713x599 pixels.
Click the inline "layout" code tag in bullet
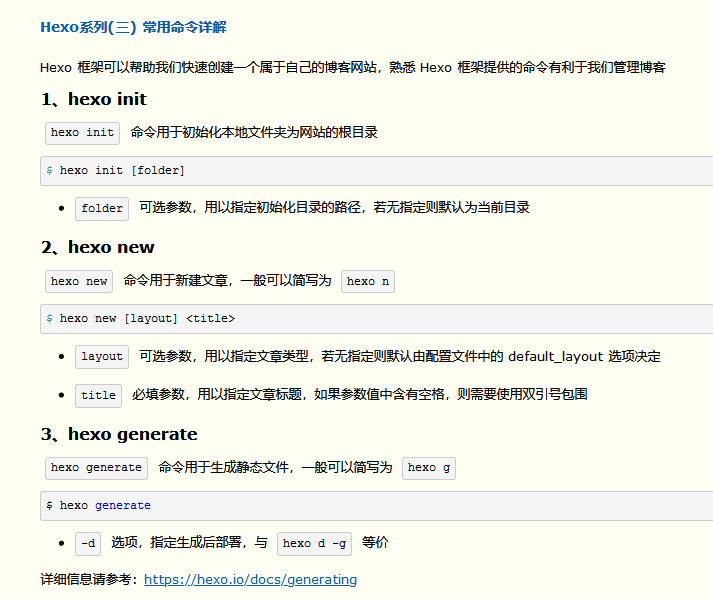102,357
